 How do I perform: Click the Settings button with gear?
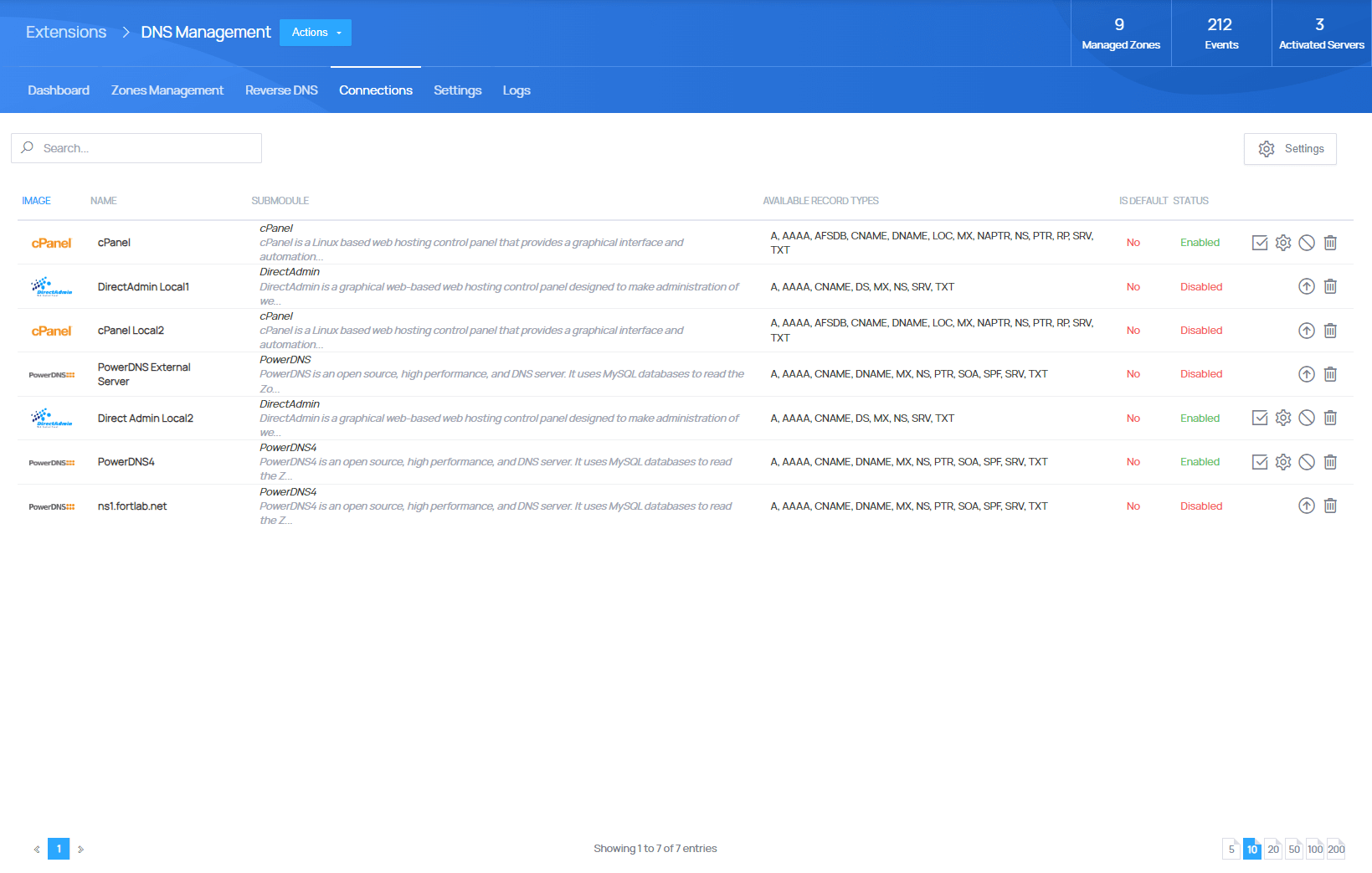click(x=1290, y=149)
